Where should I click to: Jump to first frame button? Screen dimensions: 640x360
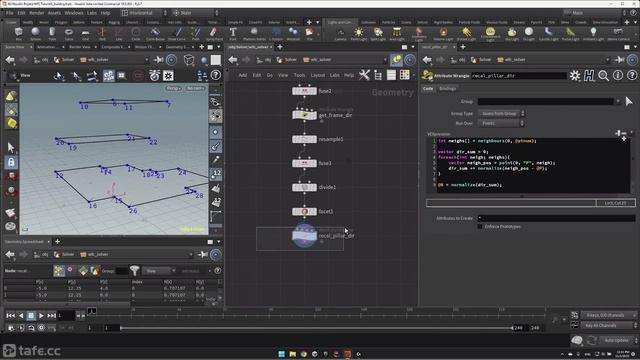coord(11,316)
